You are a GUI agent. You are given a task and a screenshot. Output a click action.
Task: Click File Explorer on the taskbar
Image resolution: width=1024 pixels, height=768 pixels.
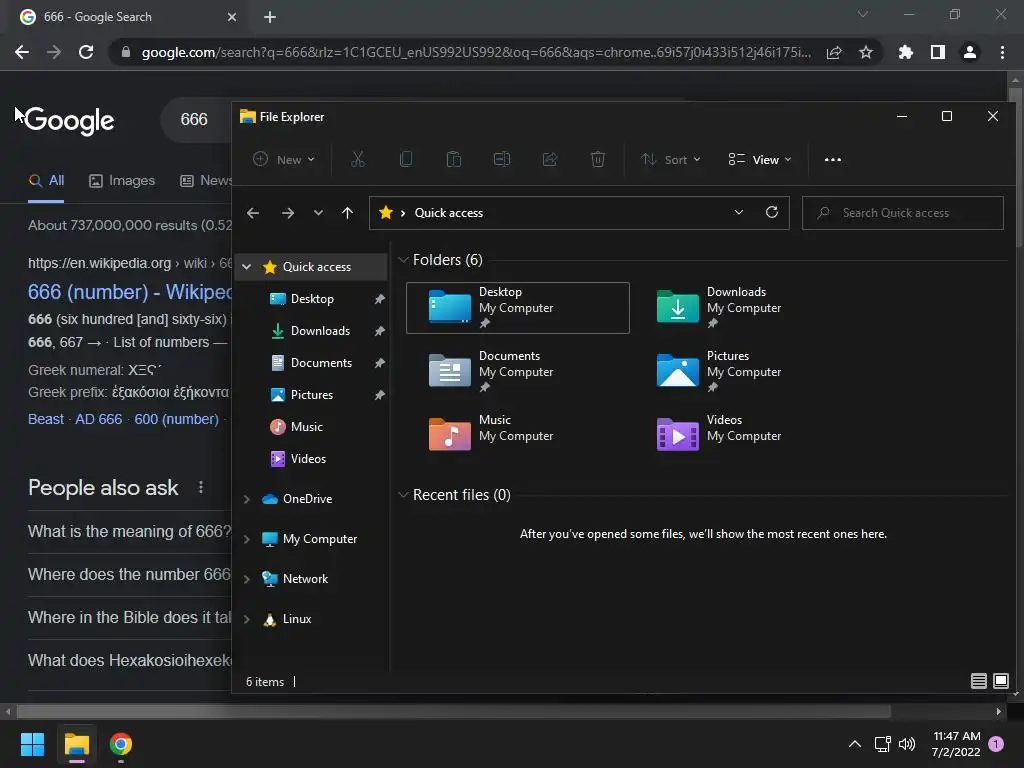pos(76,744)
